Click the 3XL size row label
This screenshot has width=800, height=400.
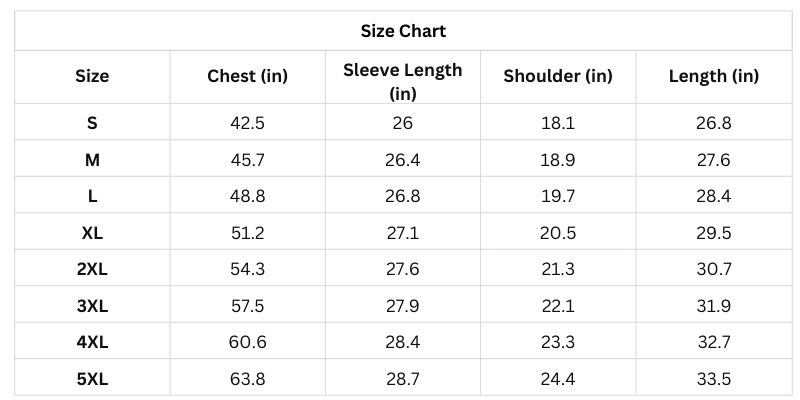[92, 306]
